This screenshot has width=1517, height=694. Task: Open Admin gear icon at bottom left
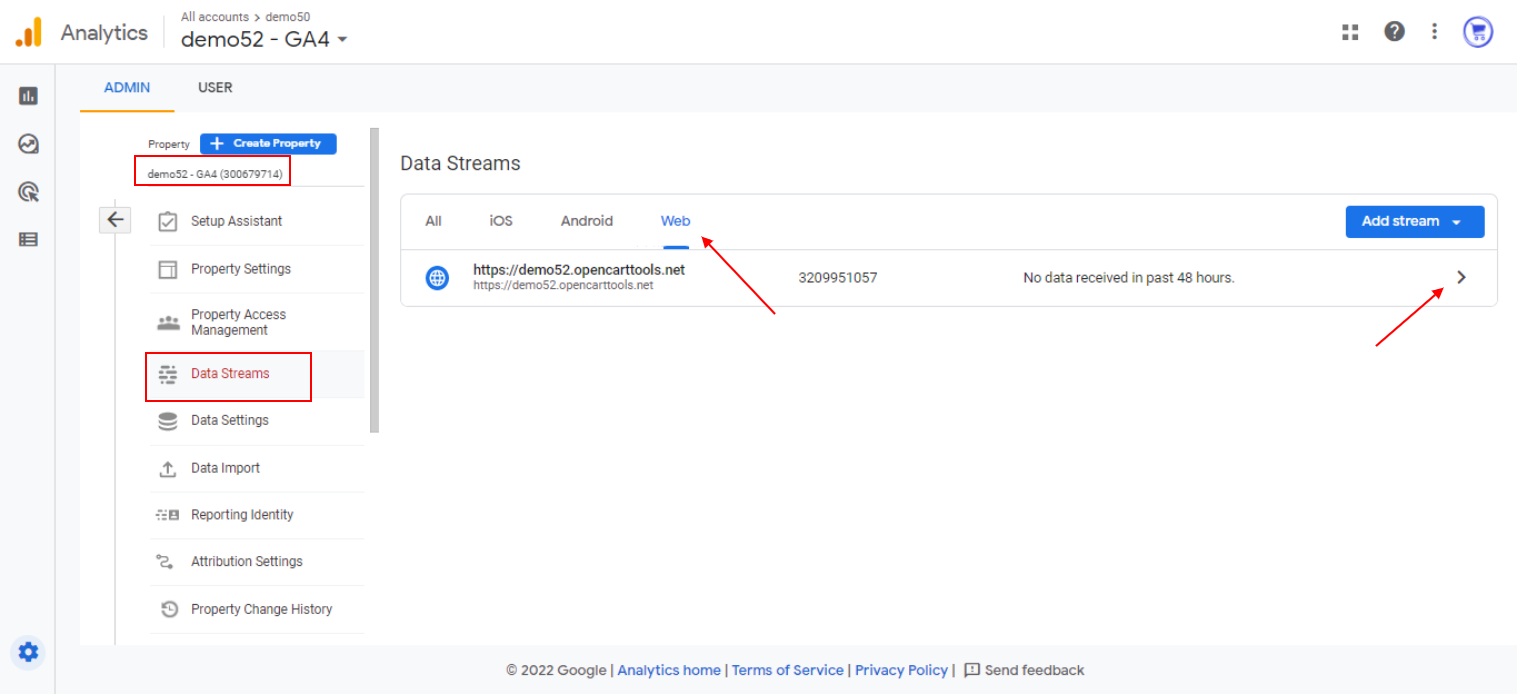coord(28,652)
